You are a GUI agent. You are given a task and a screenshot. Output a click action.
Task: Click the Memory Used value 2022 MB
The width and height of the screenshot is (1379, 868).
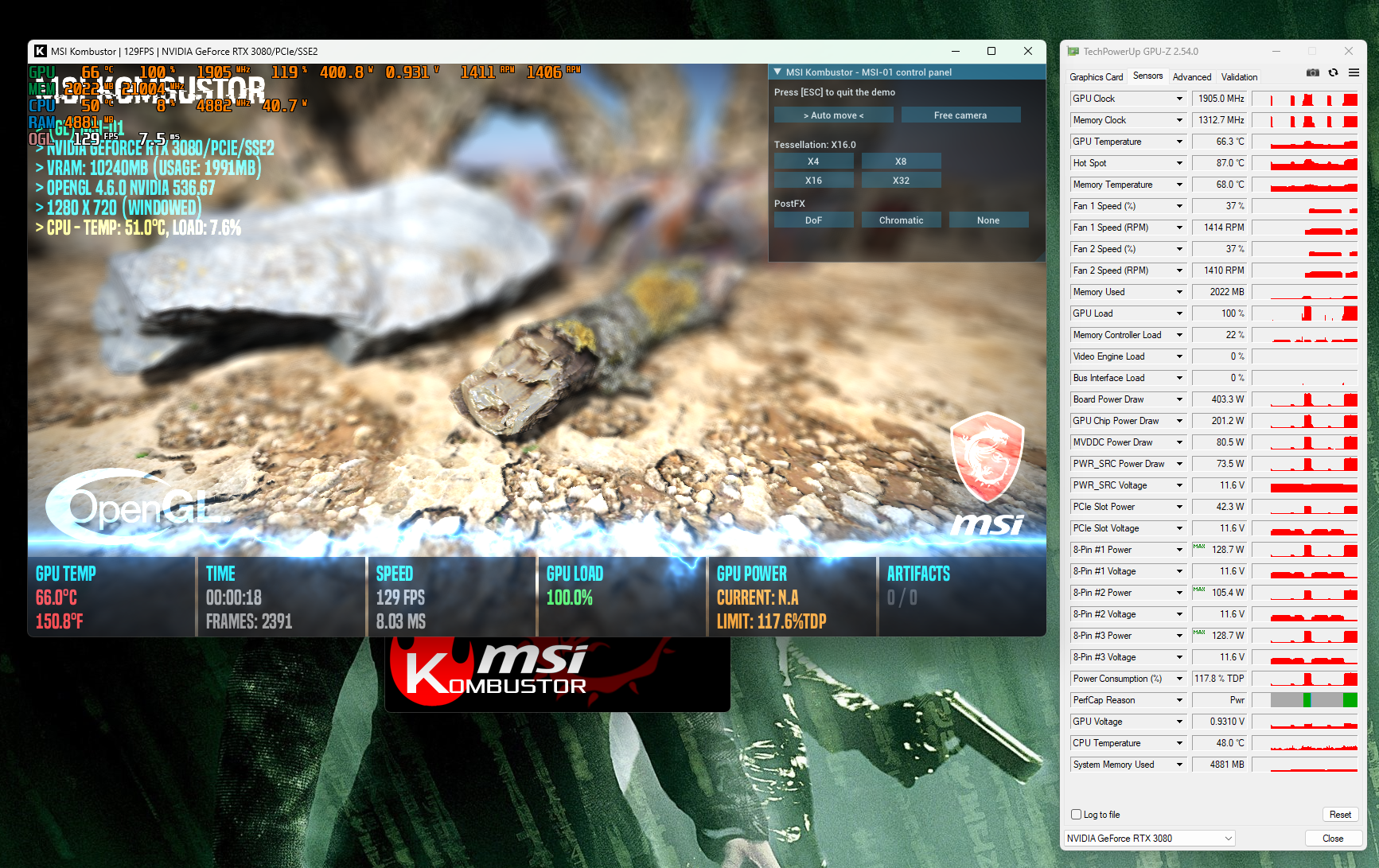[x=1220, y=292]
